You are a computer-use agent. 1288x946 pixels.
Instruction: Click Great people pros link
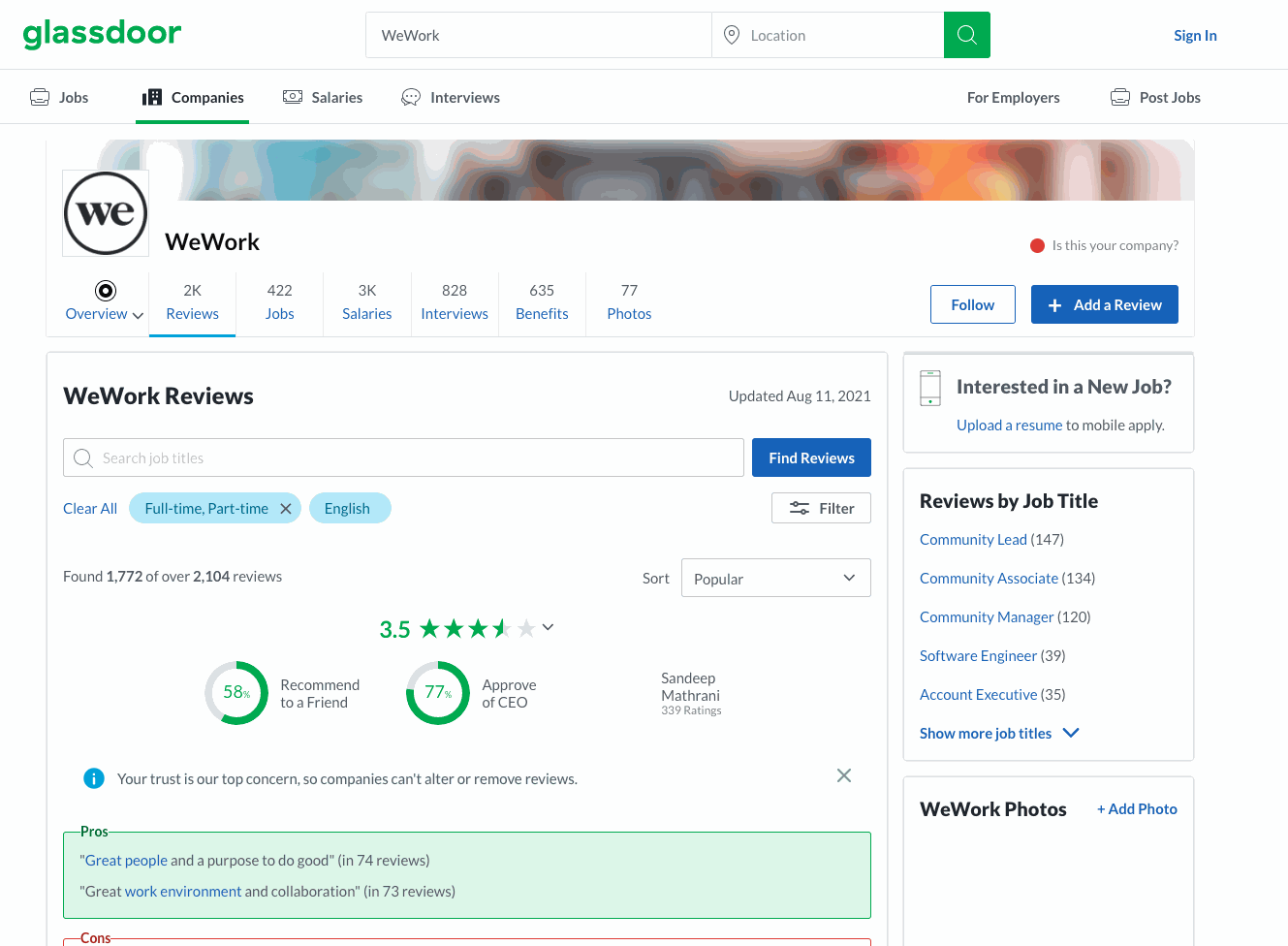[126, 860]
